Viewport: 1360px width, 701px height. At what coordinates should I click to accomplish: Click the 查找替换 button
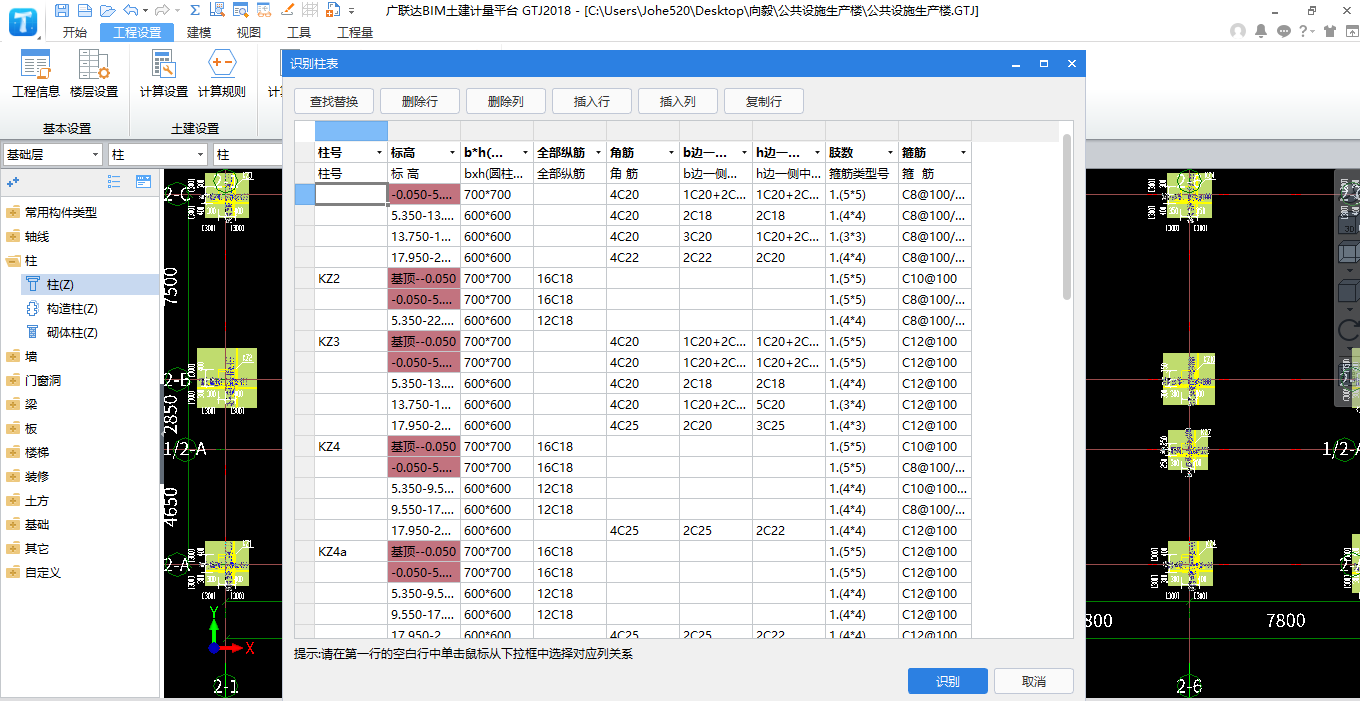tap(333, 101)
